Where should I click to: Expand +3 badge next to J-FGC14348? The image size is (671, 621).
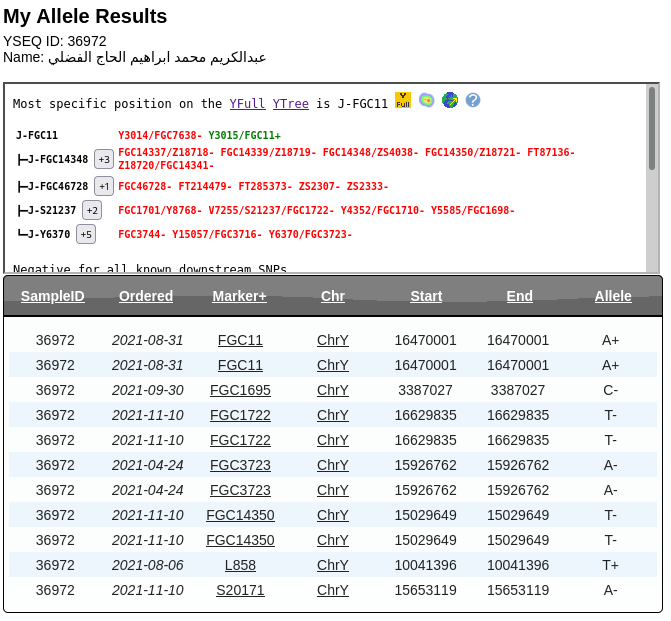click(x=105, y=161)
